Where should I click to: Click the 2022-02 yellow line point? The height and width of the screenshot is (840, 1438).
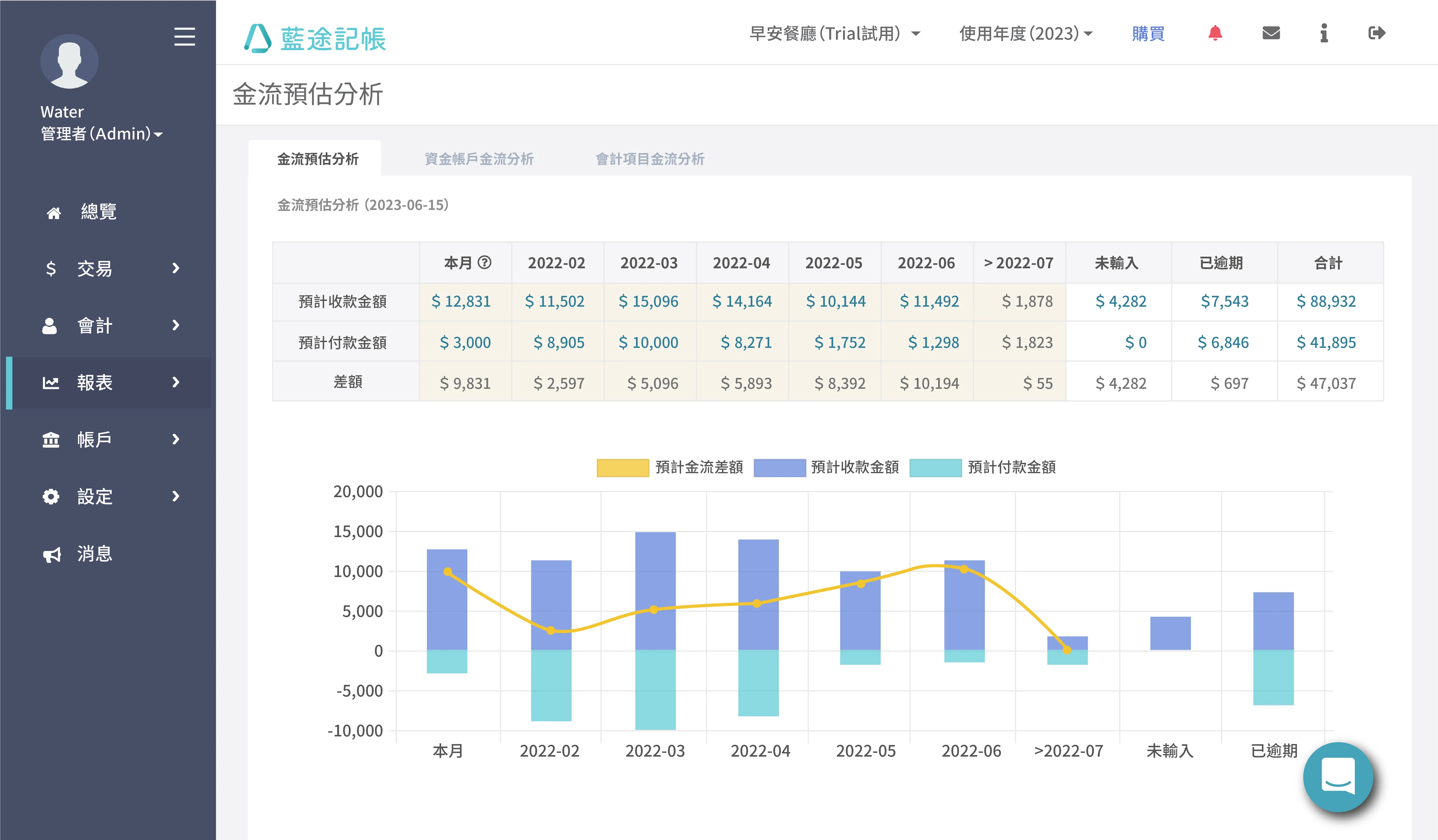coord(551,631)
